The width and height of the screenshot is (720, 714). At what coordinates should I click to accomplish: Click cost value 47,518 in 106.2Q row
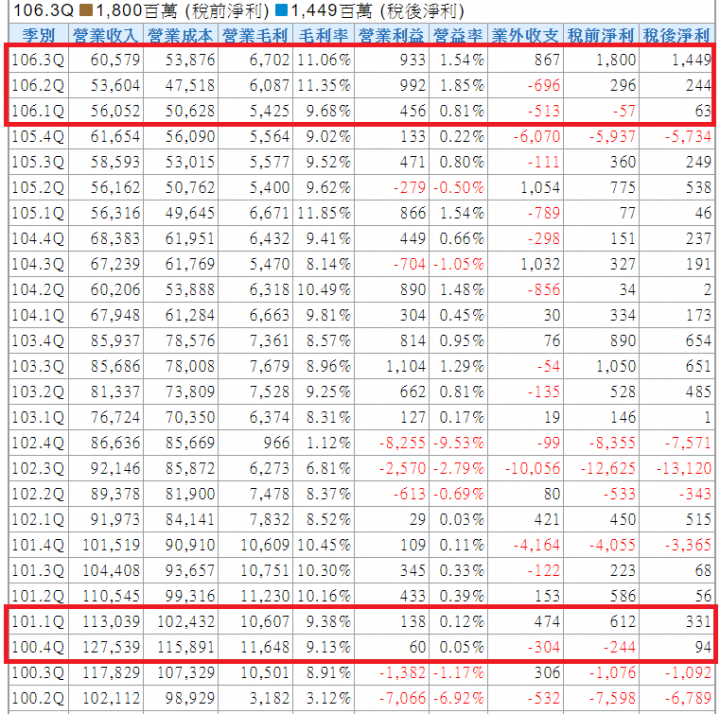click(190, 85)
